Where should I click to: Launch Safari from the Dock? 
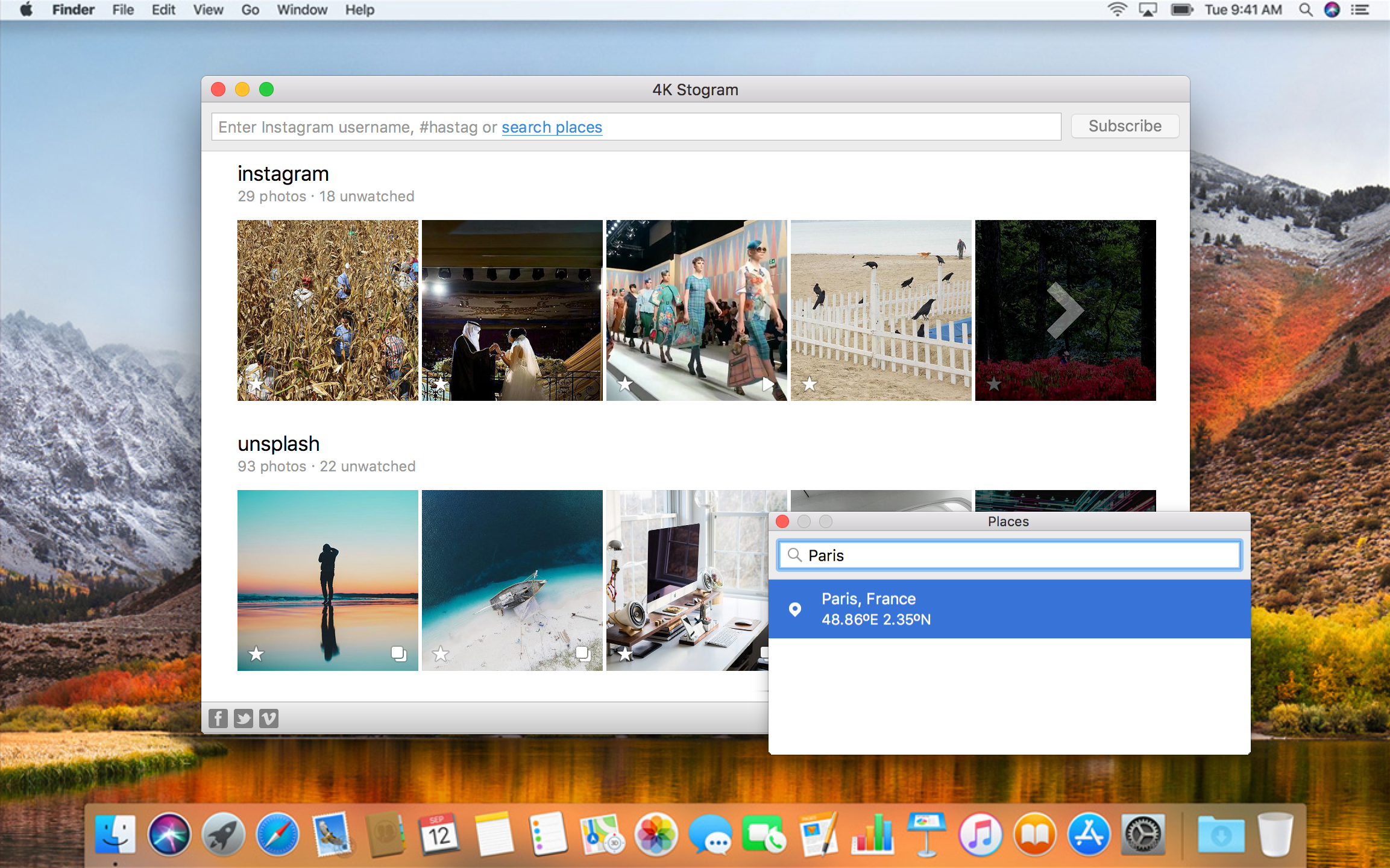[x=277, y=834]
